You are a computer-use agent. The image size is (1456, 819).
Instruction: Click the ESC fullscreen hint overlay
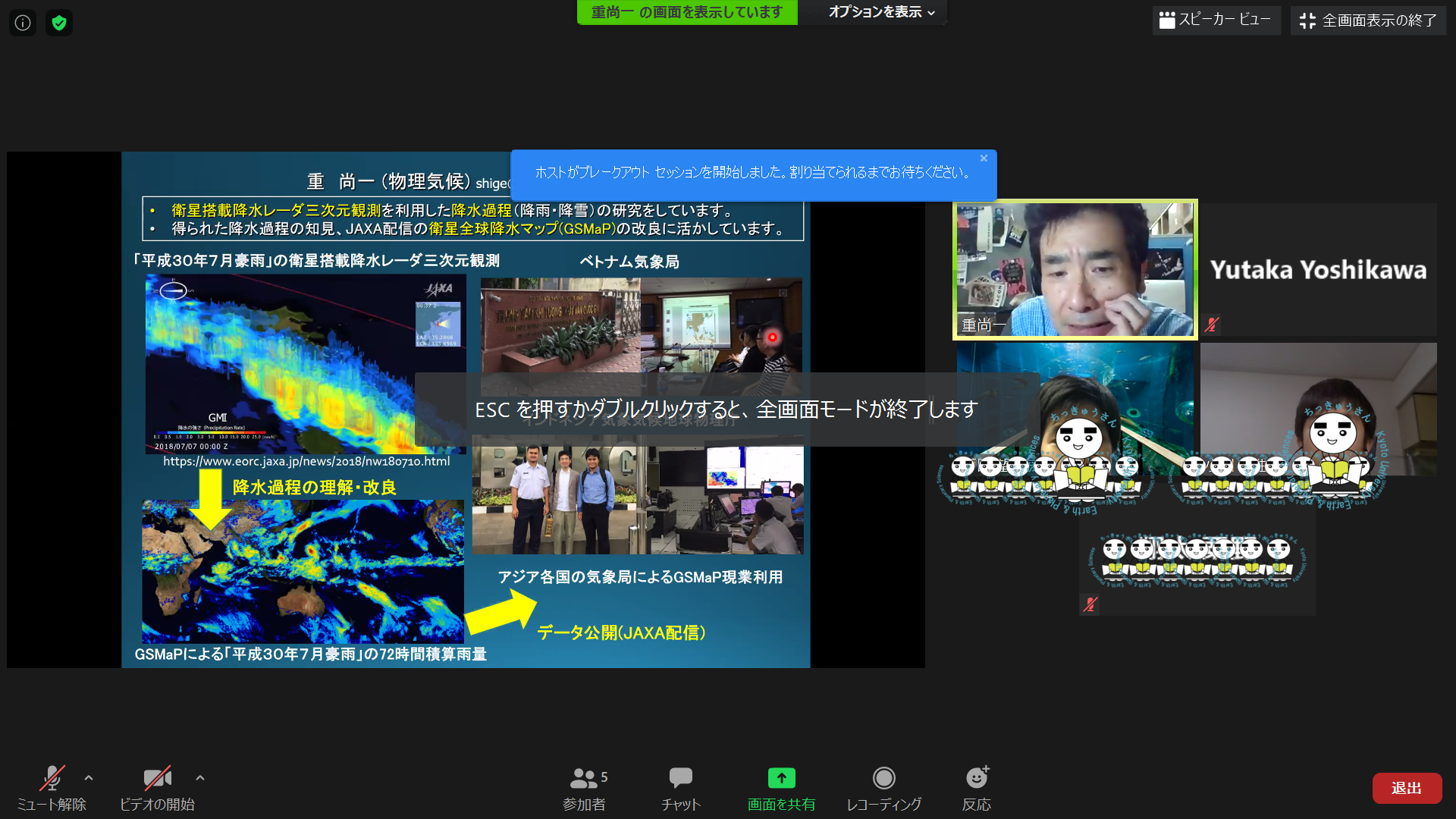[726, 409]
